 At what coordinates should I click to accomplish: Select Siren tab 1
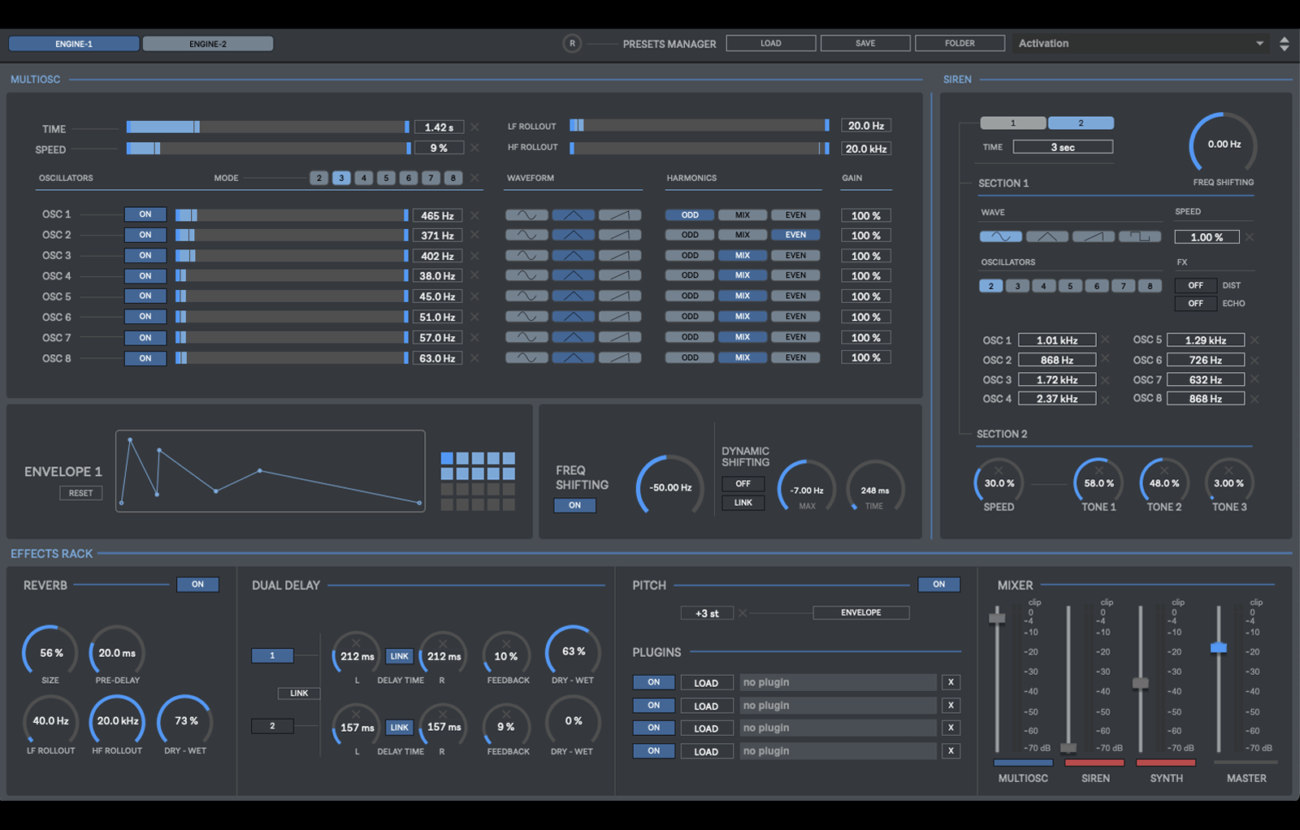(1012, 123)
